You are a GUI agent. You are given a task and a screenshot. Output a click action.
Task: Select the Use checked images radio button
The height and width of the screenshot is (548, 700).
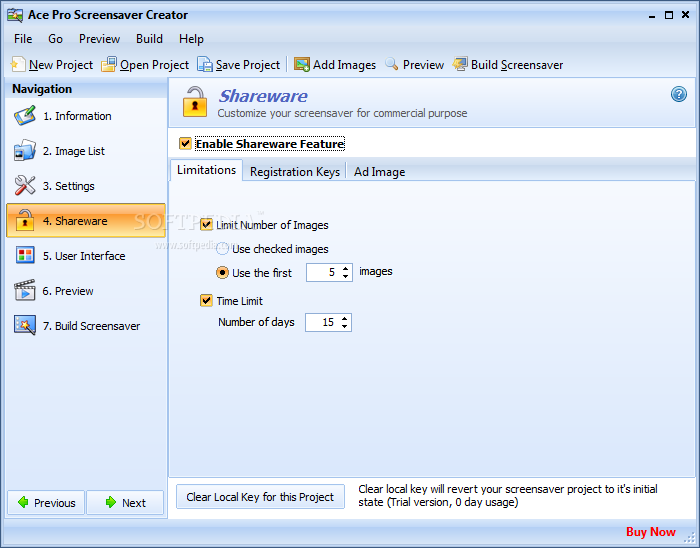[222, 249]
